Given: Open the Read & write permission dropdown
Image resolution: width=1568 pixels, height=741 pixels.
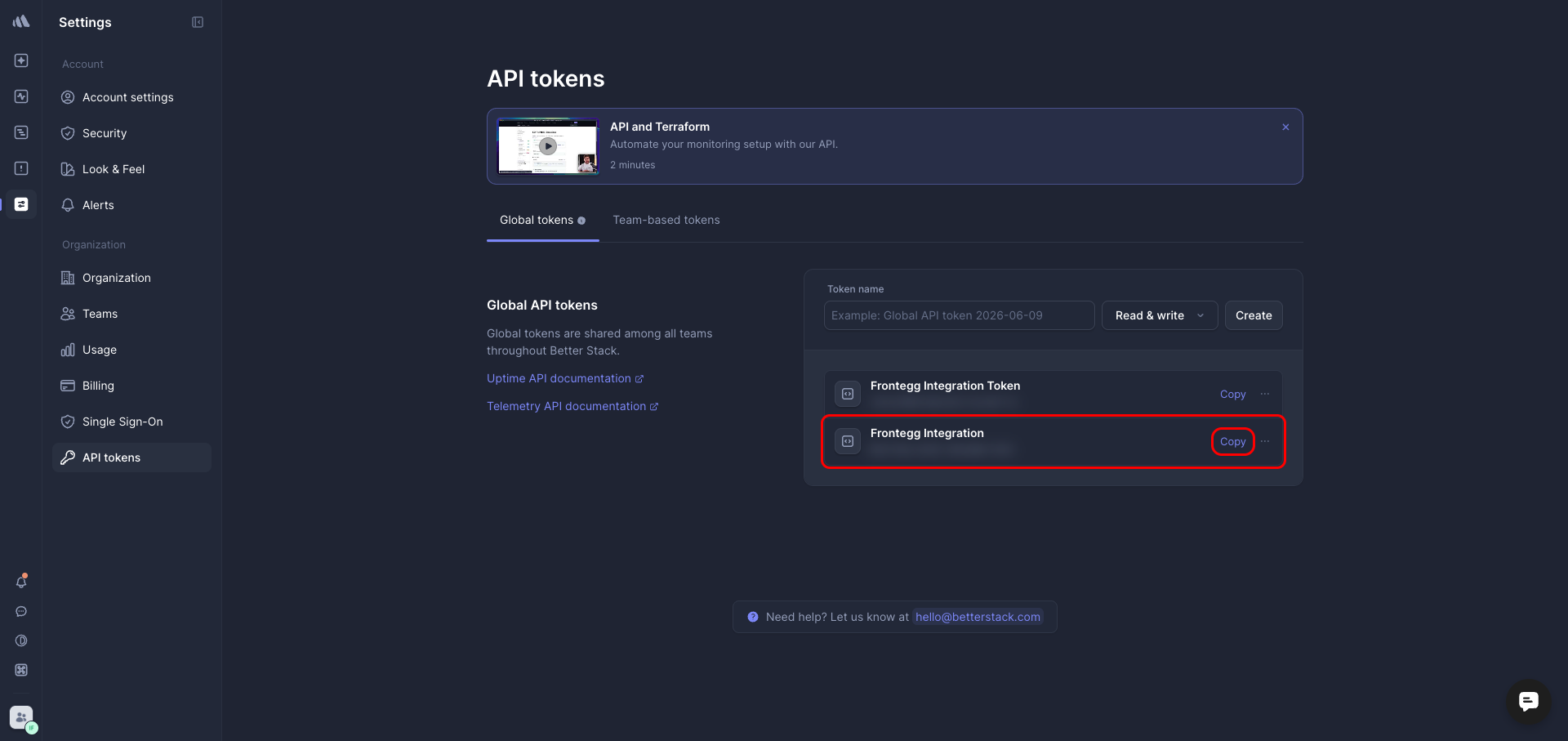Looking at the screenshot, I should click(x=1160, y=315).
